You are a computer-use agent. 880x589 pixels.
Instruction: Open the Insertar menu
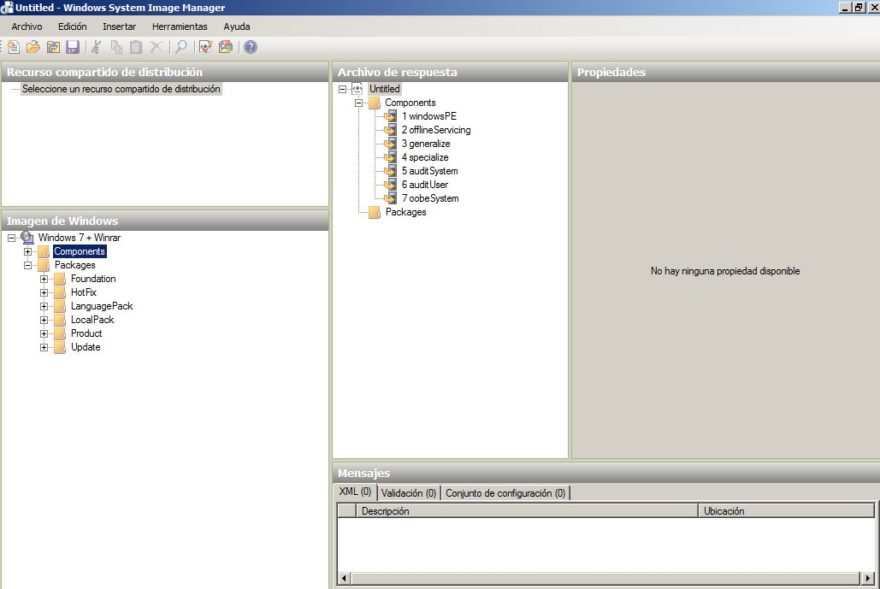click(119, 26)
